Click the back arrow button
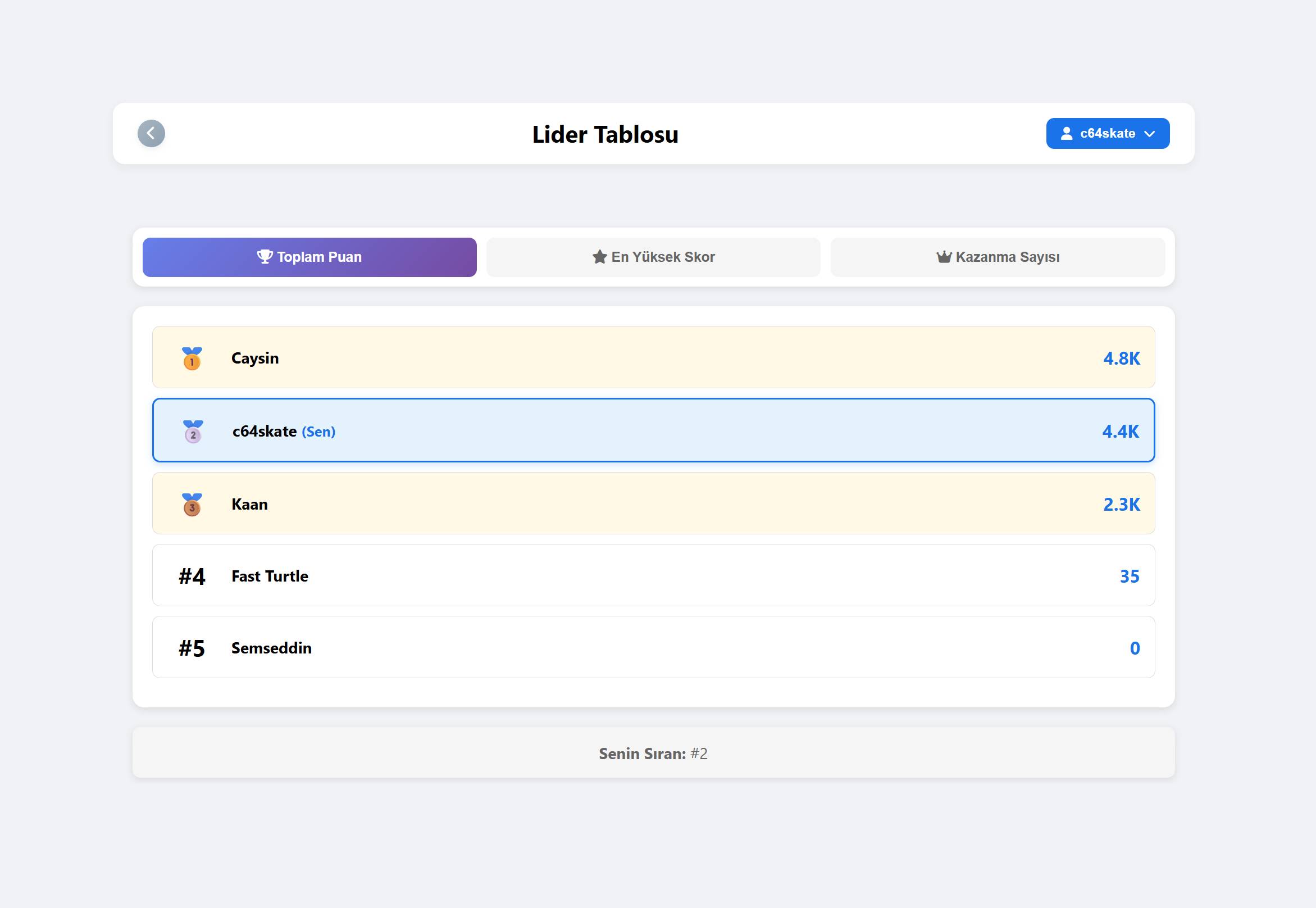Screen dimensions: 1316x908 (151, 134)
